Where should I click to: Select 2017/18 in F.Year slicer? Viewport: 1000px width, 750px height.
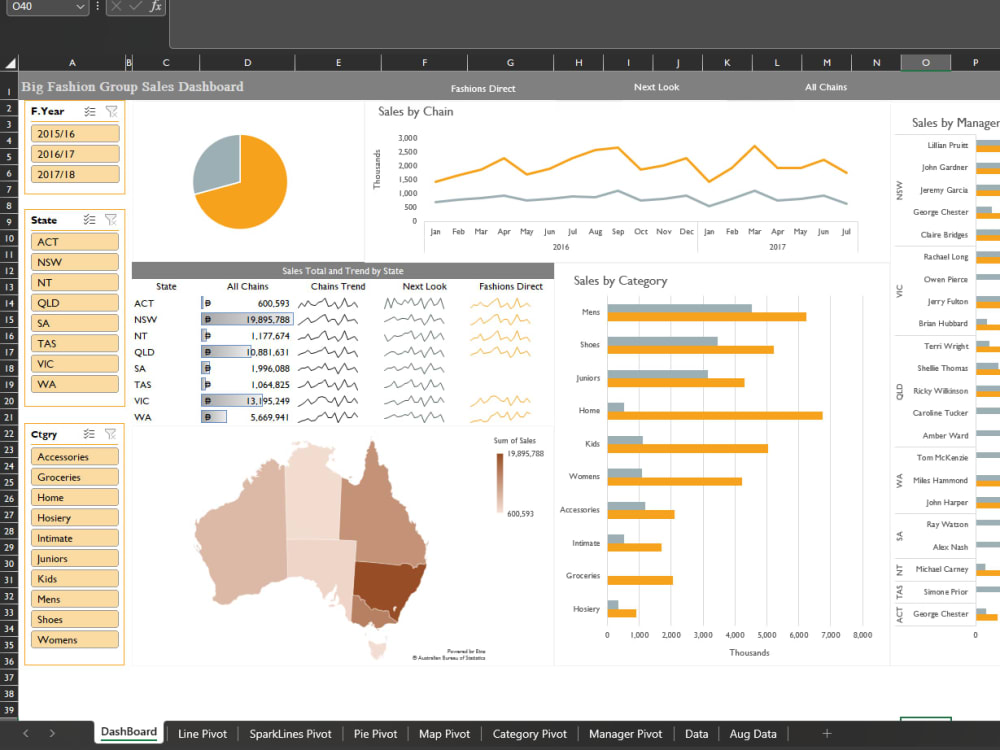click(75, 174)
